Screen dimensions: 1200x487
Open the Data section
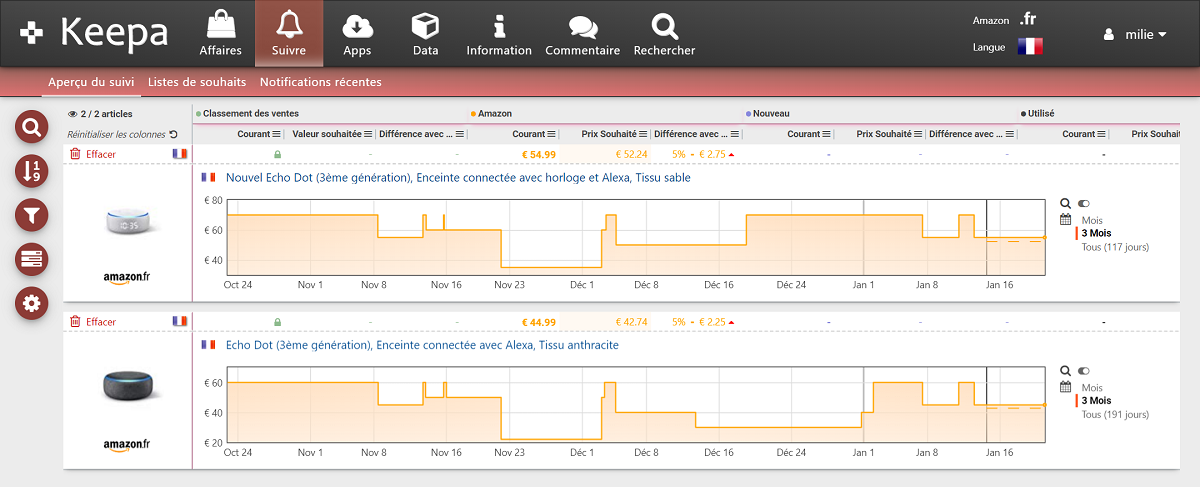(425, 34)
